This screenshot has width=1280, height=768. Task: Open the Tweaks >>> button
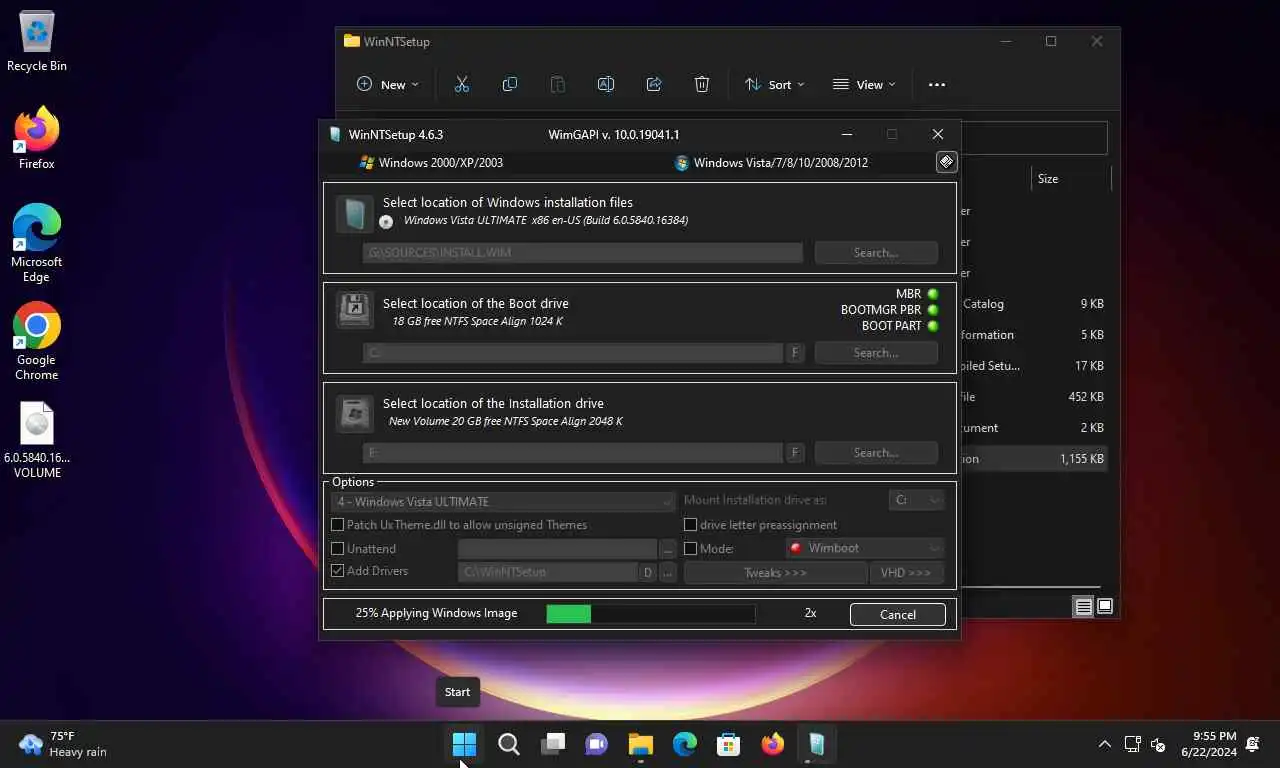tap(775, 573)
